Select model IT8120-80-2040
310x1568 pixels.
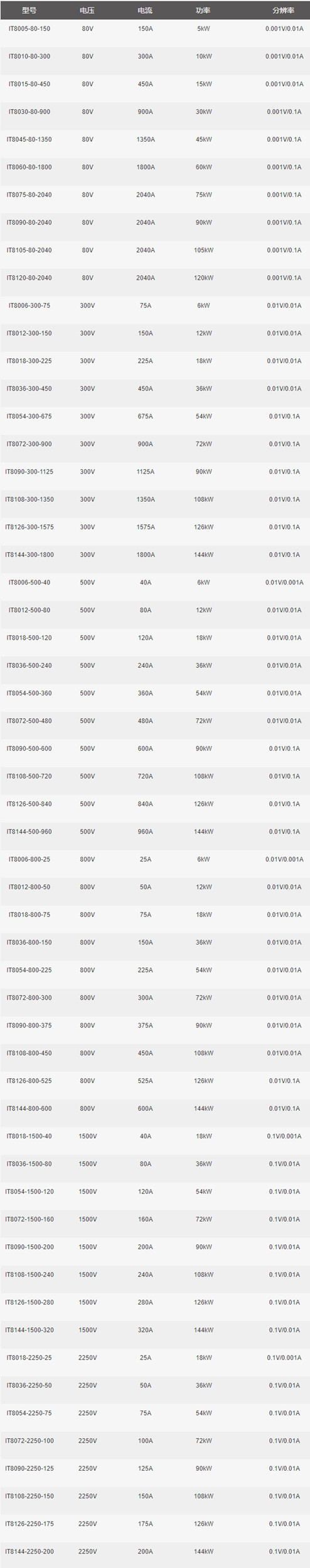pyautogui.click(x=29, y=278)
